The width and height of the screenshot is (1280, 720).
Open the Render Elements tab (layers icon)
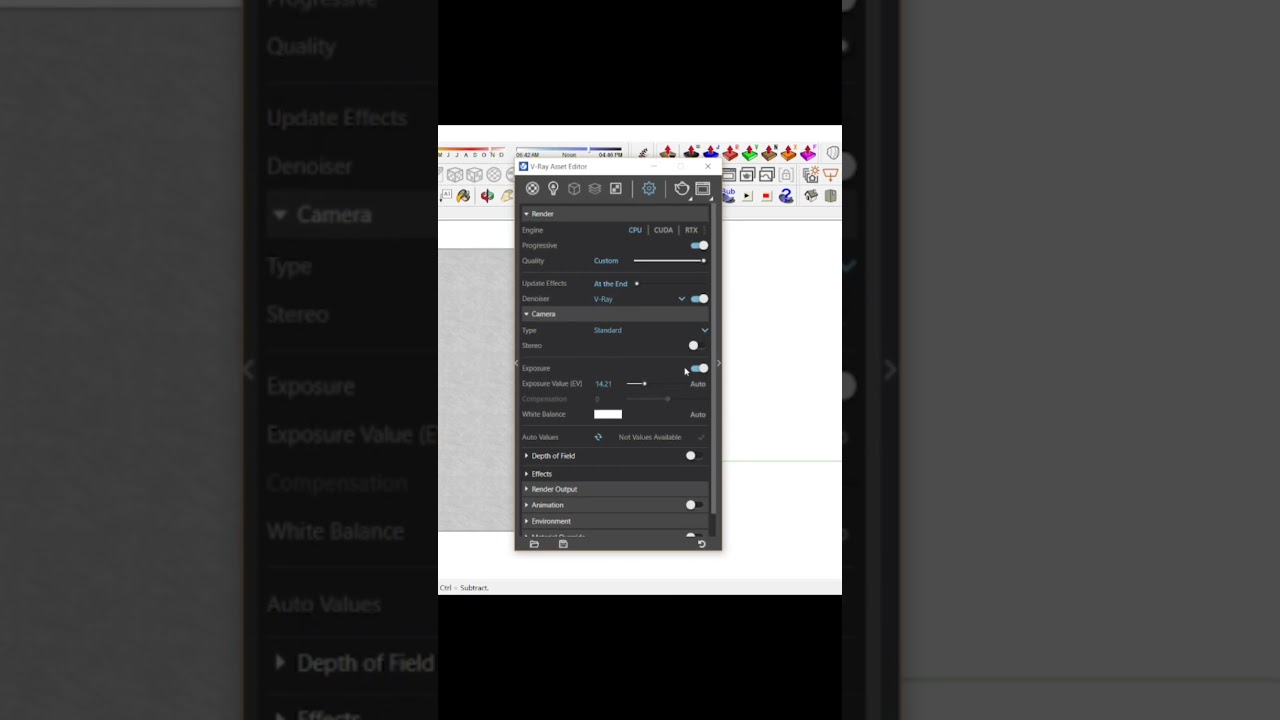(594, 189)
